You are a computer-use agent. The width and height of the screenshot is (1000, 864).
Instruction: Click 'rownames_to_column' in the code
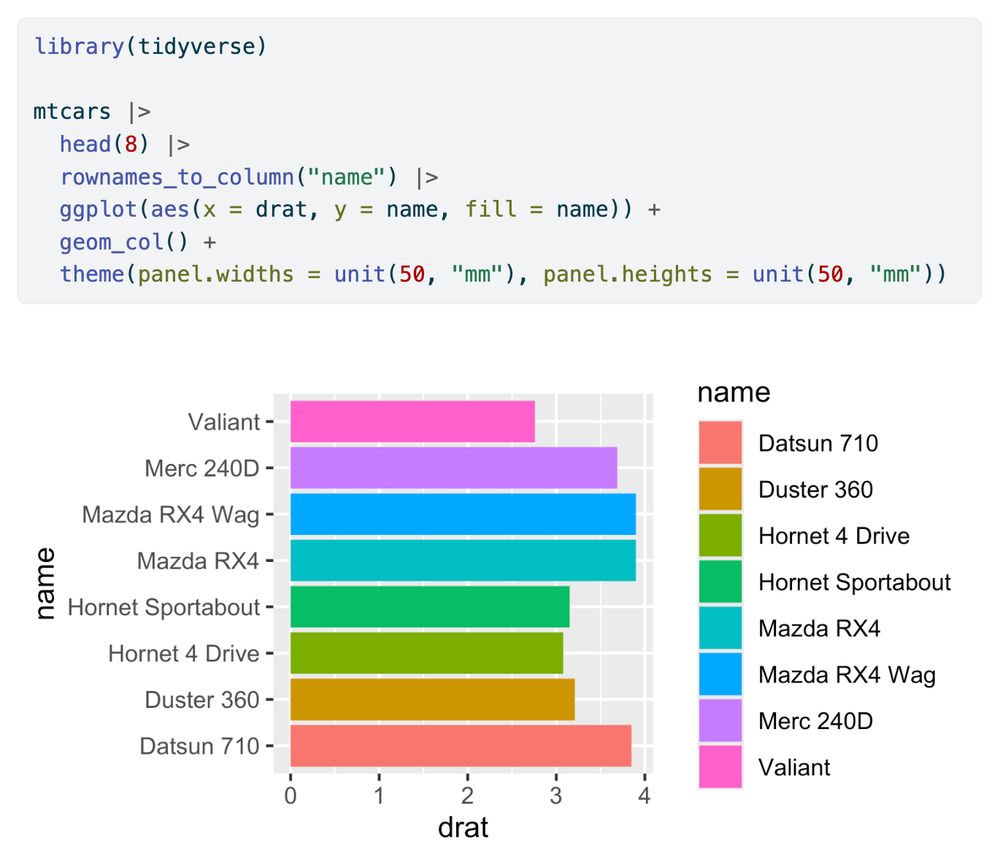click(177, 177)
